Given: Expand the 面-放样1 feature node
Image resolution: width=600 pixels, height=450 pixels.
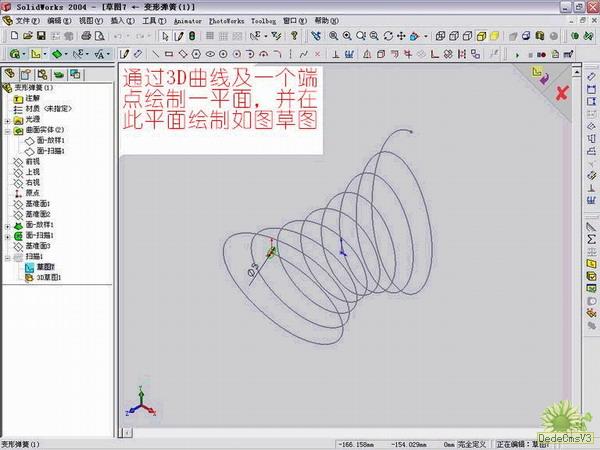Looking at the screenshot, I should 7,226.
